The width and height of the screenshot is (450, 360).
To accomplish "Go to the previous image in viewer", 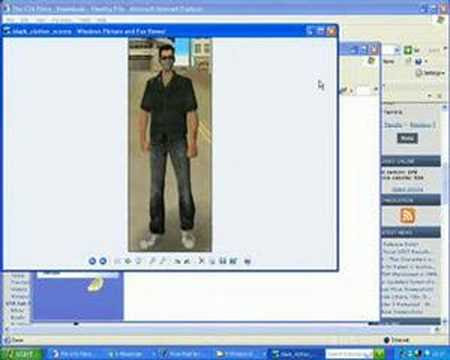I will (92, 261).
